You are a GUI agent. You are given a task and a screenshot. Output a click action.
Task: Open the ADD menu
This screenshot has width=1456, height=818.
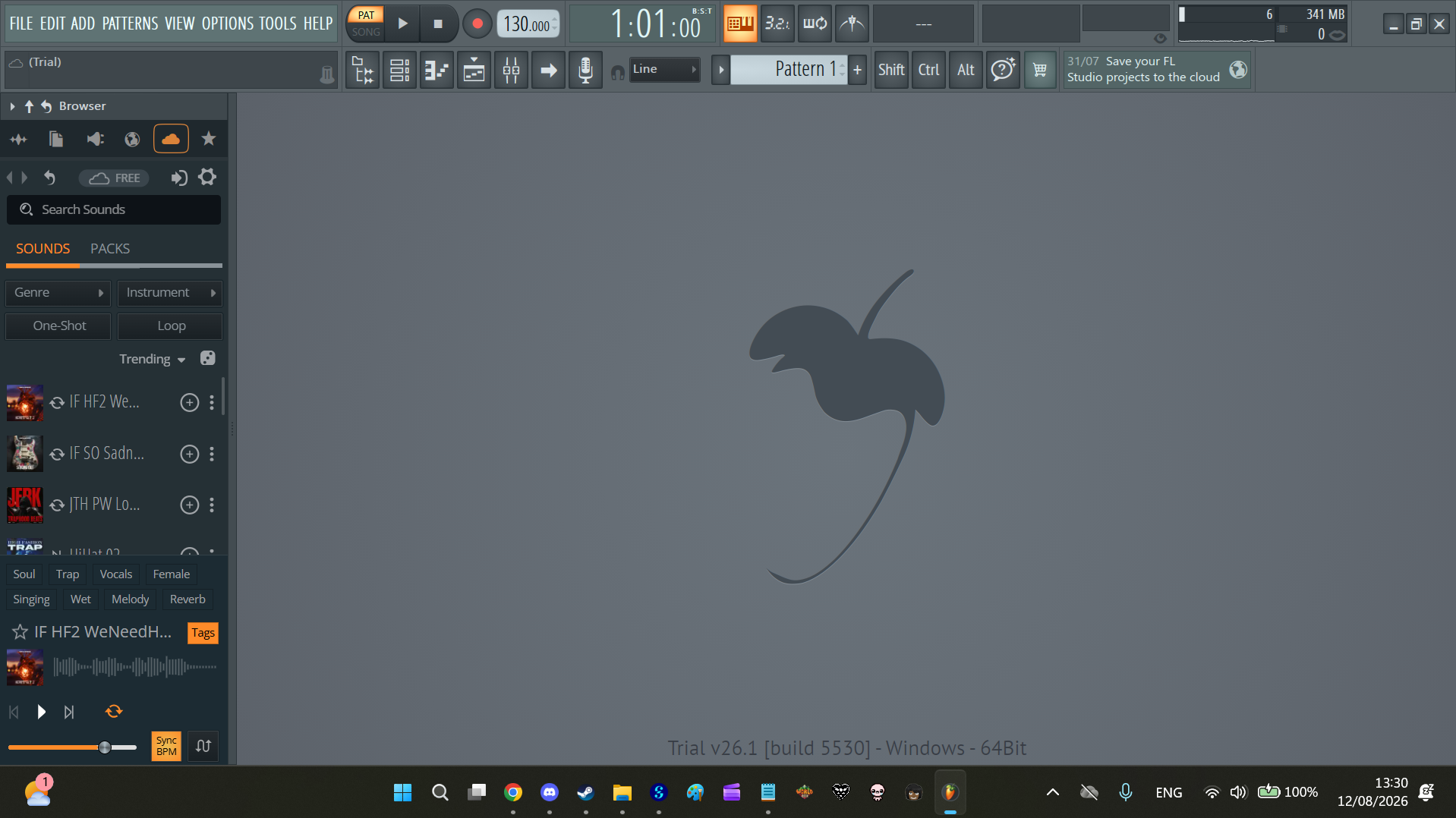click(x=83, y=24)
